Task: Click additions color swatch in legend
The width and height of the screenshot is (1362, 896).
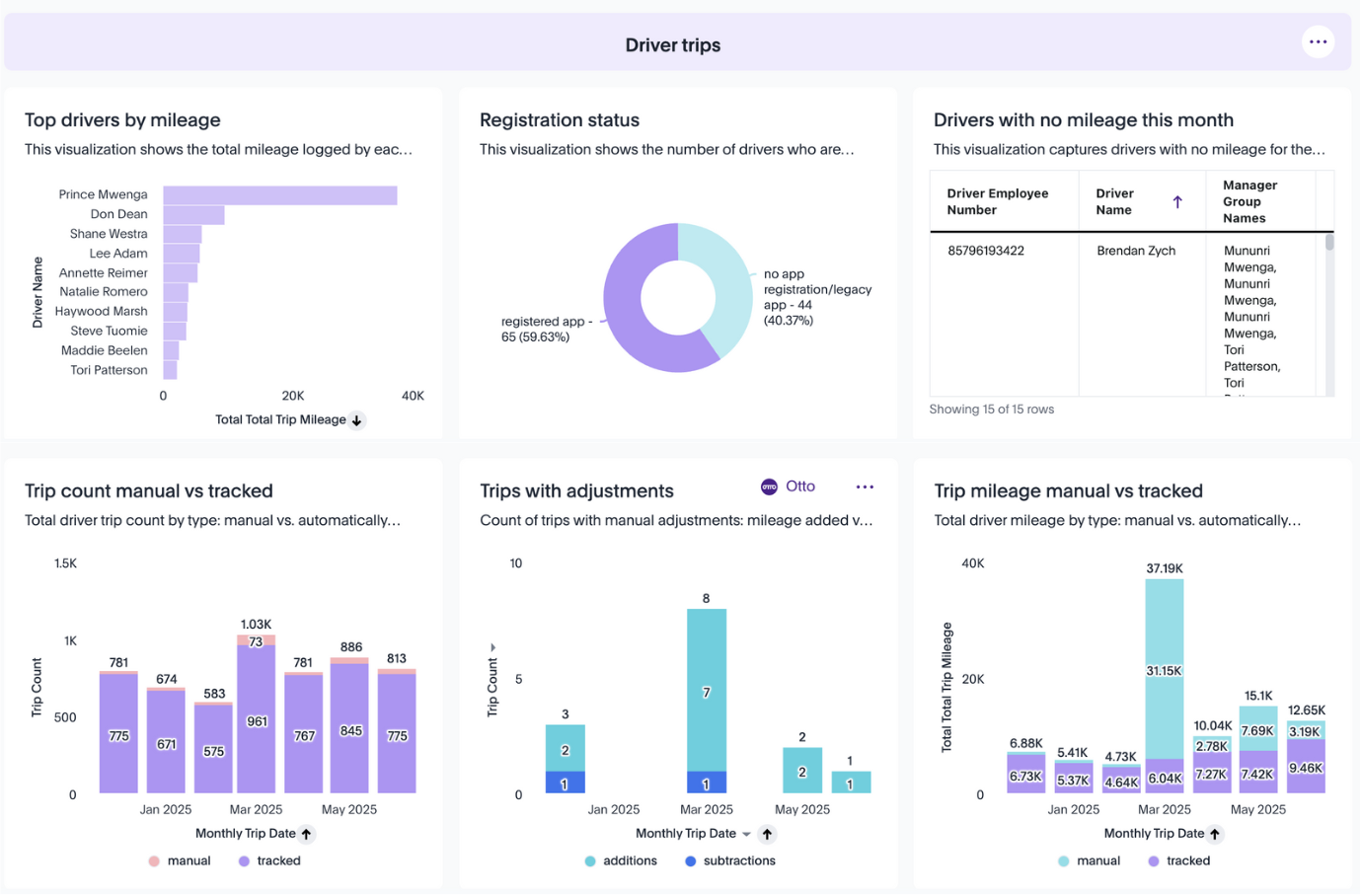Action: click(590, 860)
